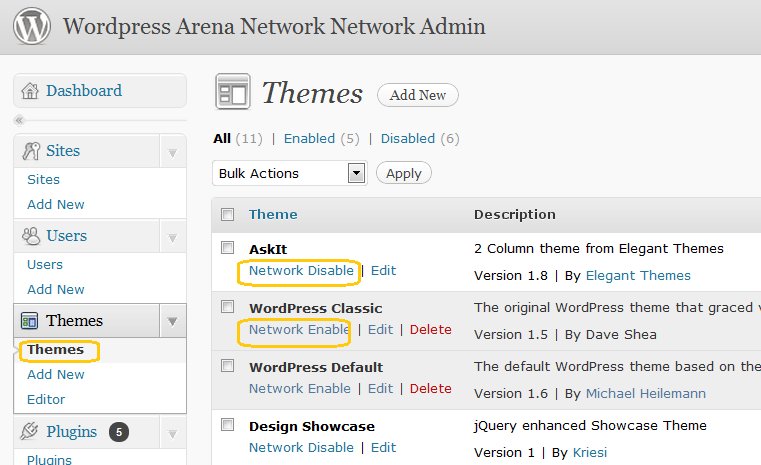Collapse the Themes menu arrow

(x=172, y=321)
